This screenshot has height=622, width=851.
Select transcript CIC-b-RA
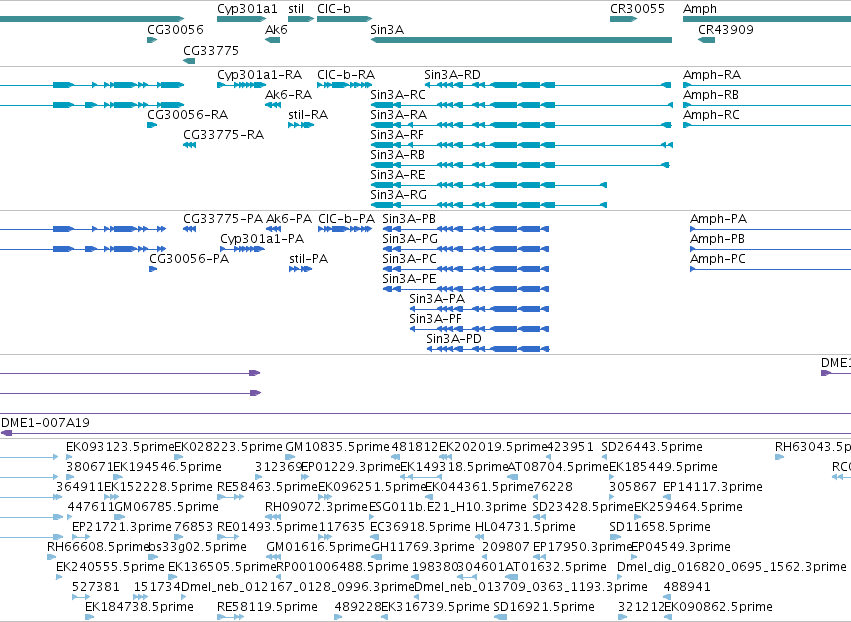(345, 85)
